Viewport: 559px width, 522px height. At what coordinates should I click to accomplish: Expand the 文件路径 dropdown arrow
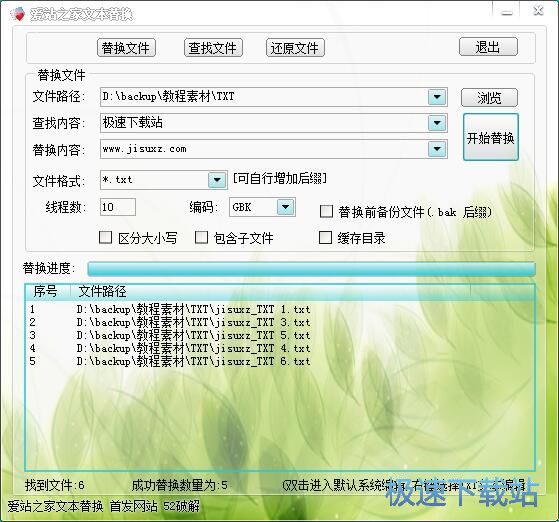click(x=437, y=97)
